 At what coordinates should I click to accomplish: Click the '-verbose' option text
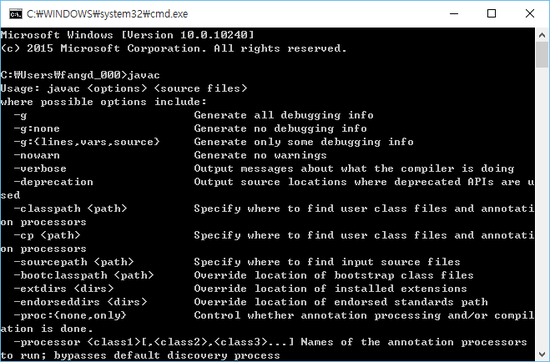[40, 168]
